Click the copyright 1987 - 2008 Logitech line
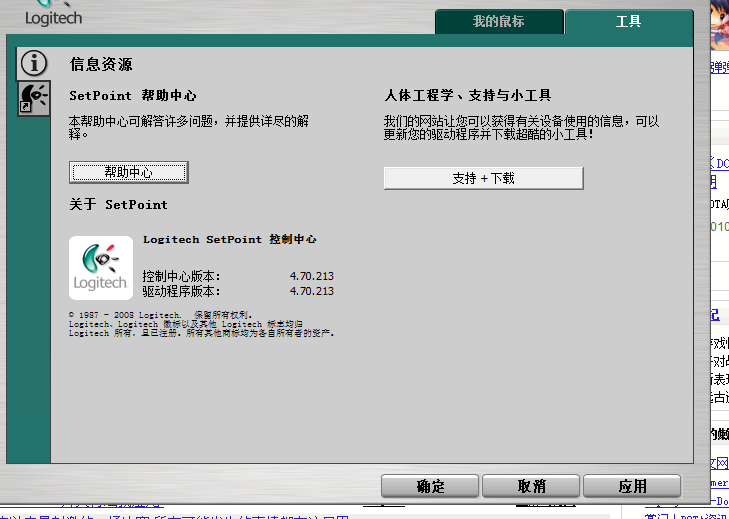This screenshot has height=519, width=729. tap(160, 315)
